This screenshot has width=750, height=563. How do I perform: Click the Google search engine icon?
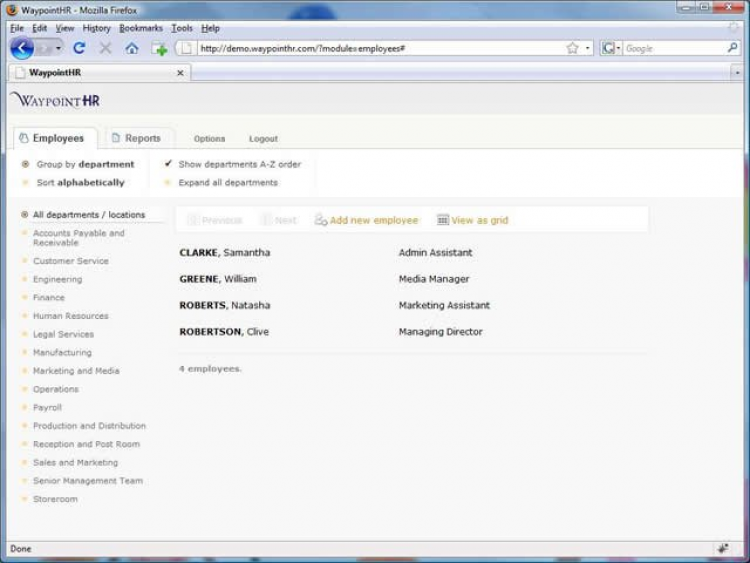tap(607, 48)
